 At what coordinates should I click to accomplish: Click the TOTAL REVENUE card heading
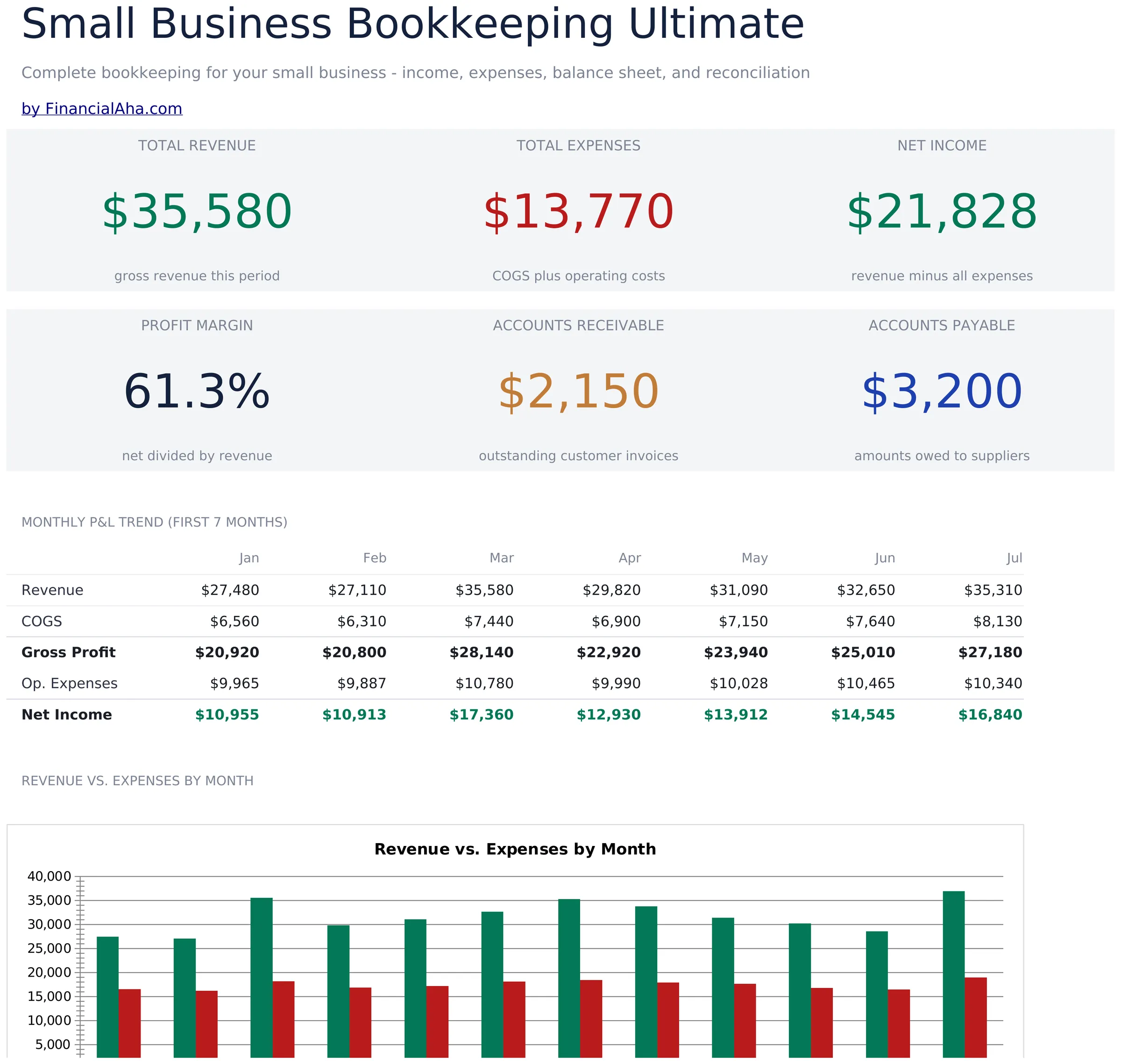coord(197,146)
